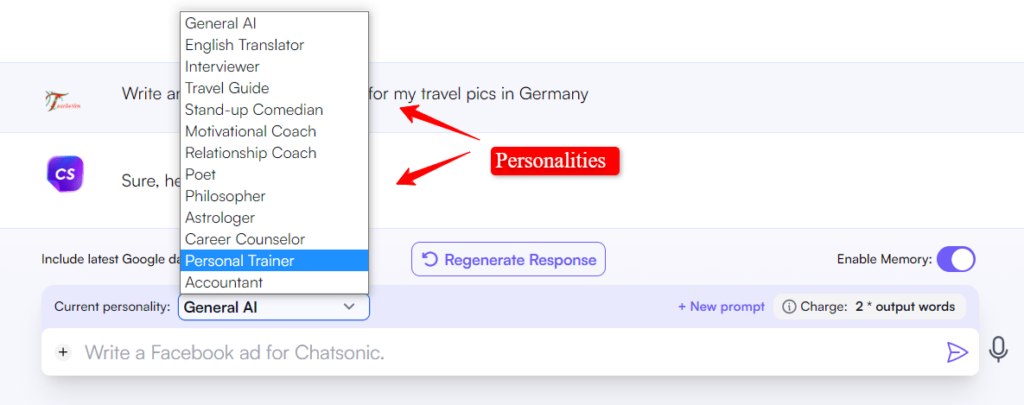
Task: Click the Charge output words badge
Action: click(869, 307)
